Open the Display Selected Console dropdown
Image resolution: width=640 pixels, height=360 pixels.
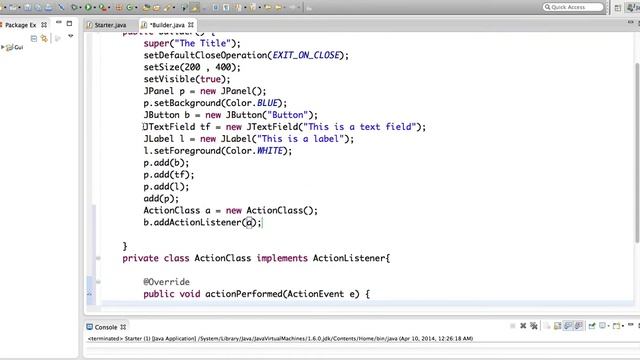[609, 326]
